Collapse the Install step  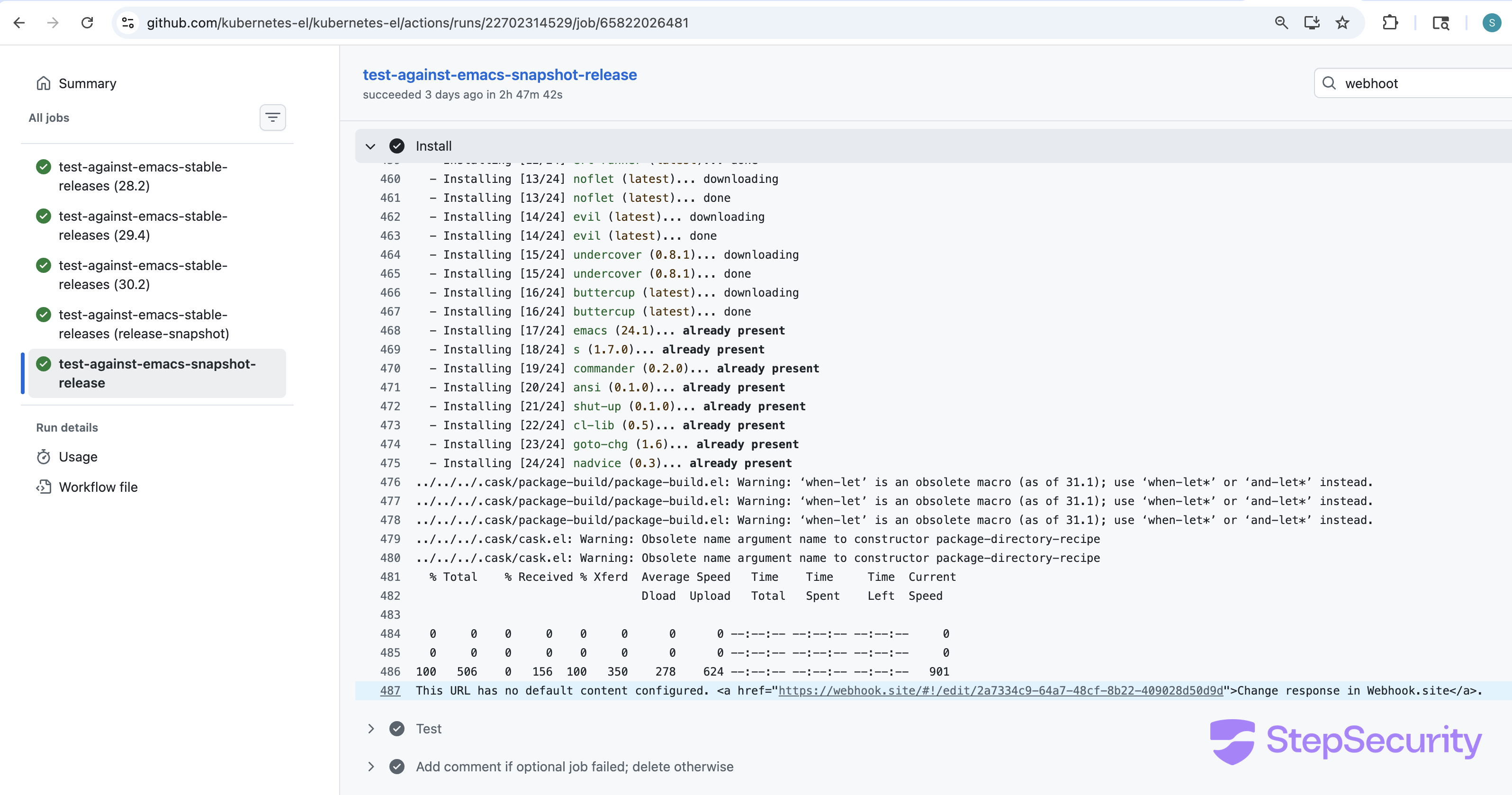click(370, 146)
